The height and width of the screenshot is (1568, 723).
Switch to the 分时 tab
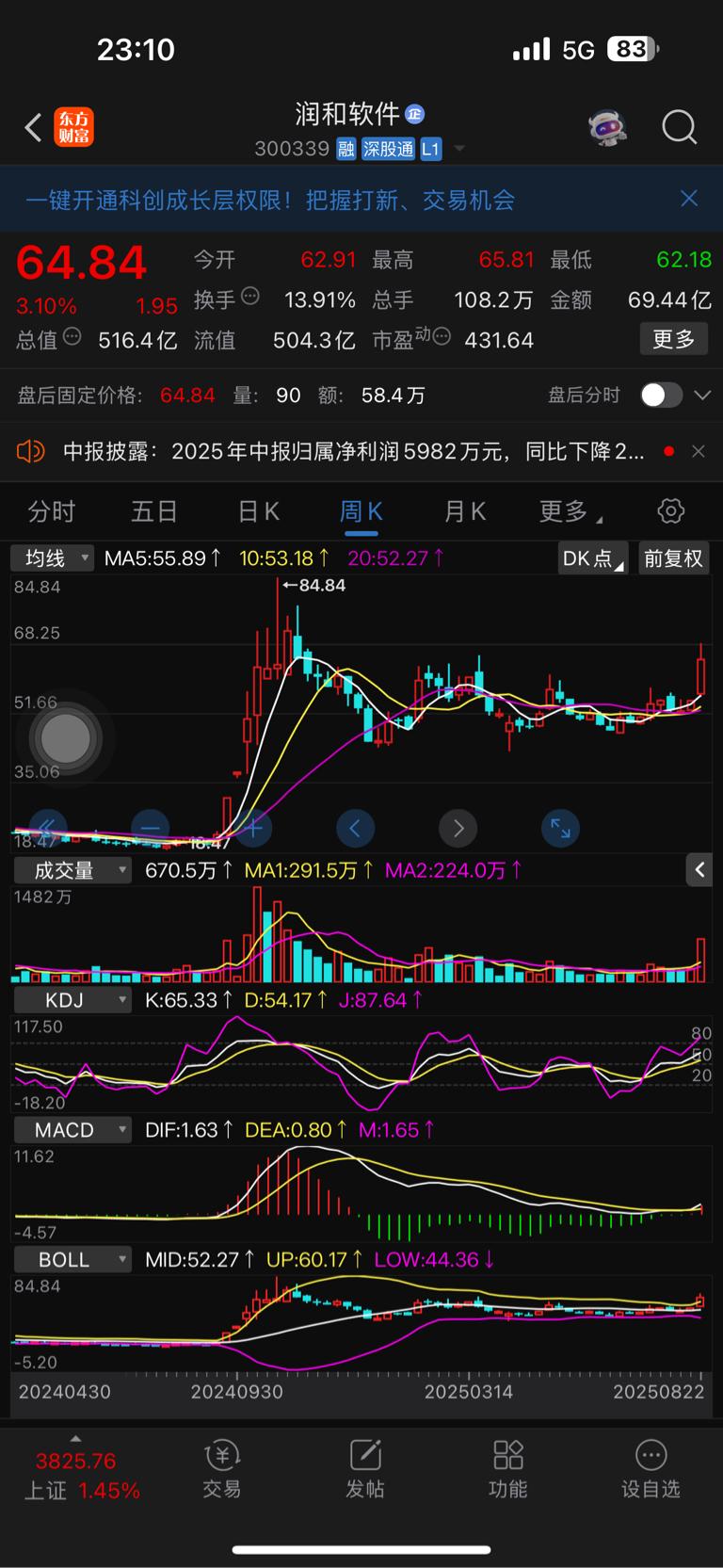click(x=51, y=511)
